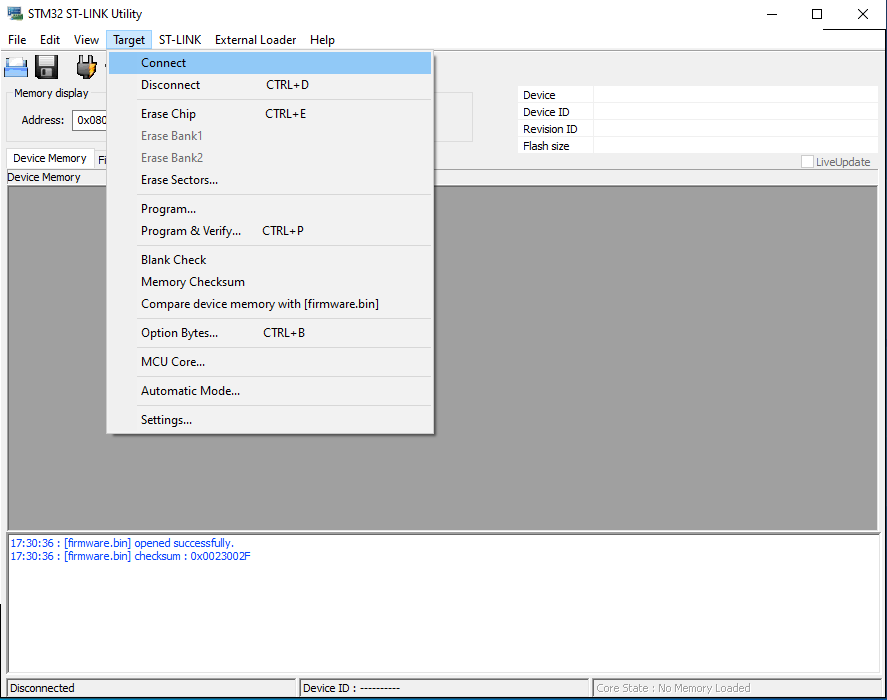Viewport: 887px width, 700px height.
Task: Click the Device ID status bar entry
Action: tap(444, 688)
